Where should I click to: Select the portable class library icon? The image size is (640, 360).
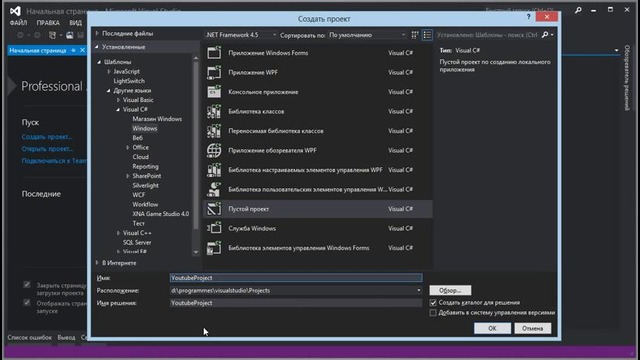[214, 131]
